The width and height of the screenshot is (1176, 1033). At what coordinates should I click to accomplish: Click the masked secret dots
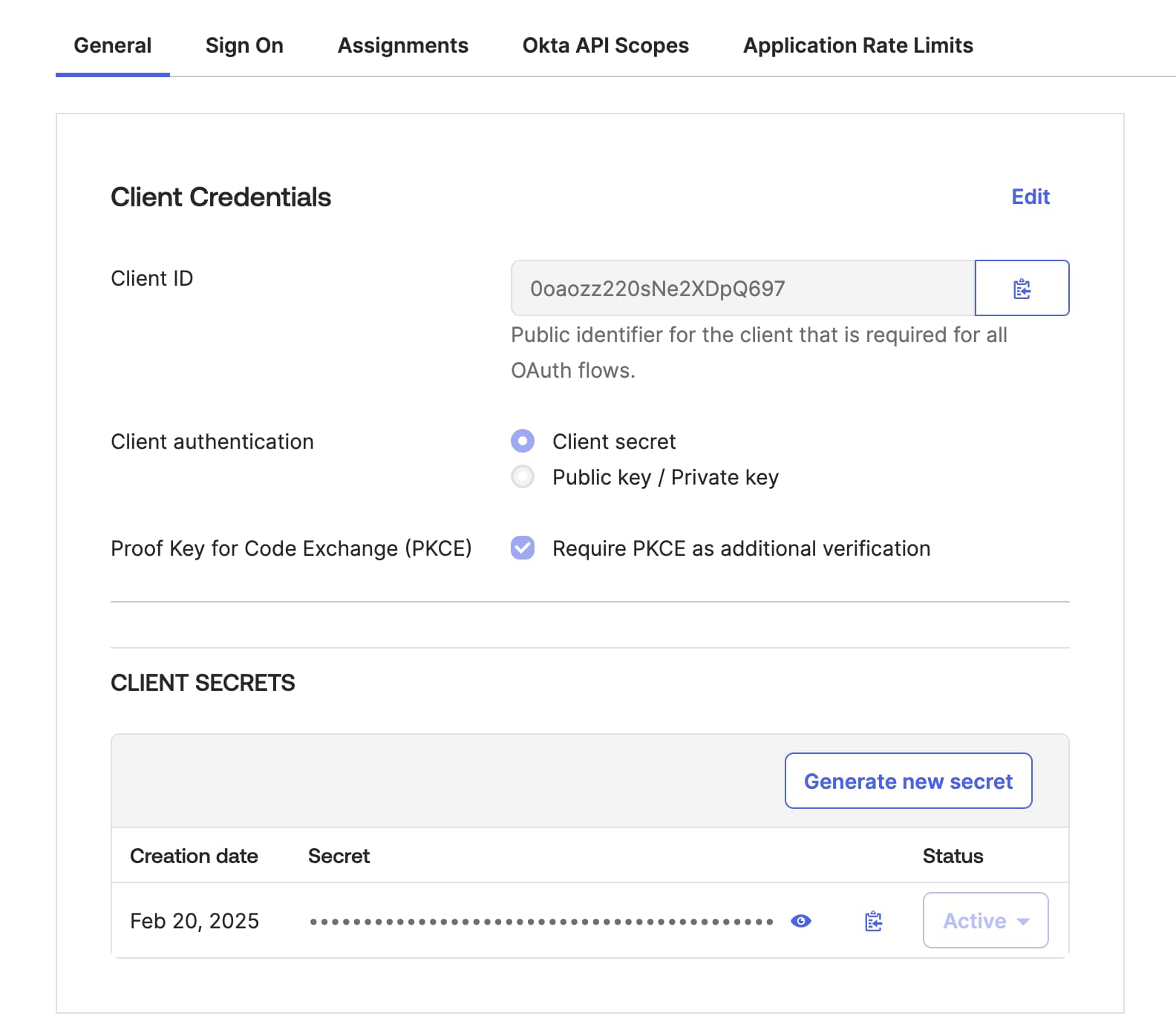pos(542,922)
